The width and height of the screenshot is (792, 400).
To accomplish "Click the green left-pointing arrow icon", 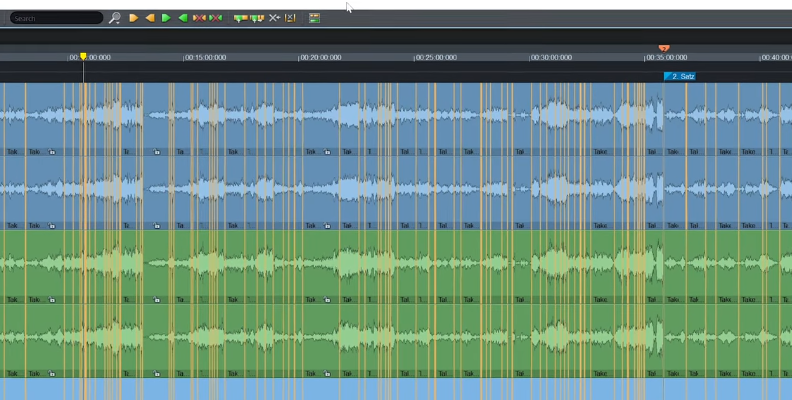I will tap(182, 18).
